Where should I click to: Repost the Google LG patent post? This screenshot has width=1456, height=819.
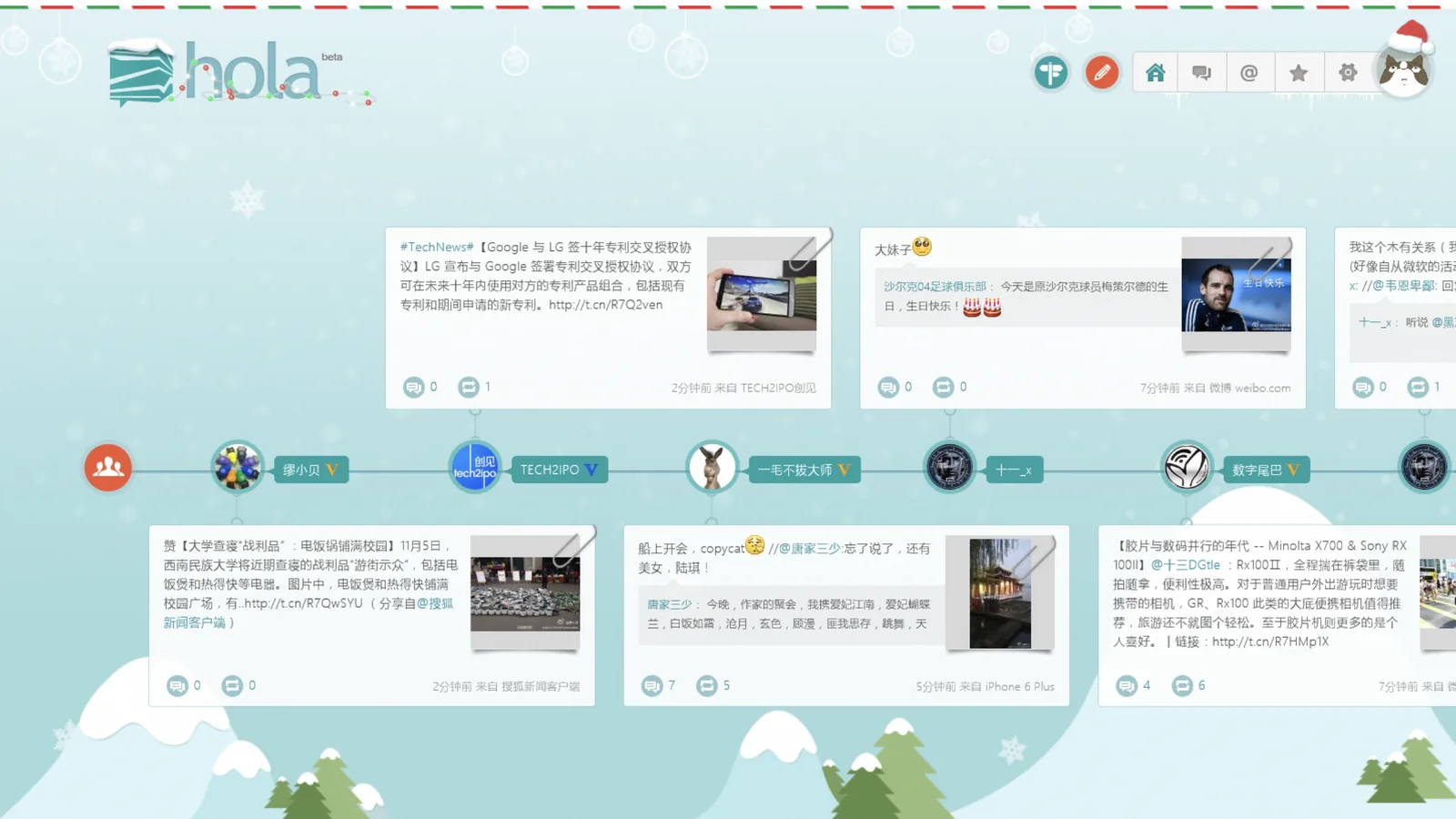(x=469, y=388)
